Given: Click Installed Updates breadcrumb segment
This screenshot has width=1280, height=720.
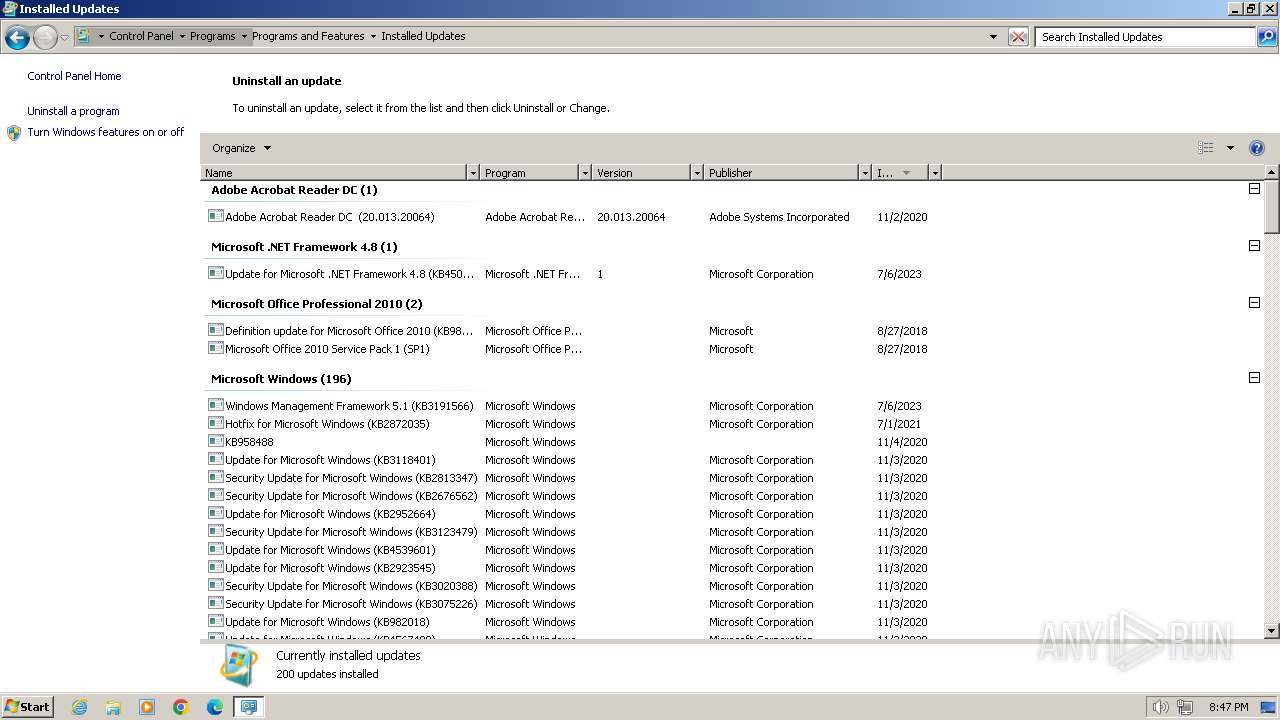Looking at the screenshot, I should pyautogui.click(x=423, y=36).
